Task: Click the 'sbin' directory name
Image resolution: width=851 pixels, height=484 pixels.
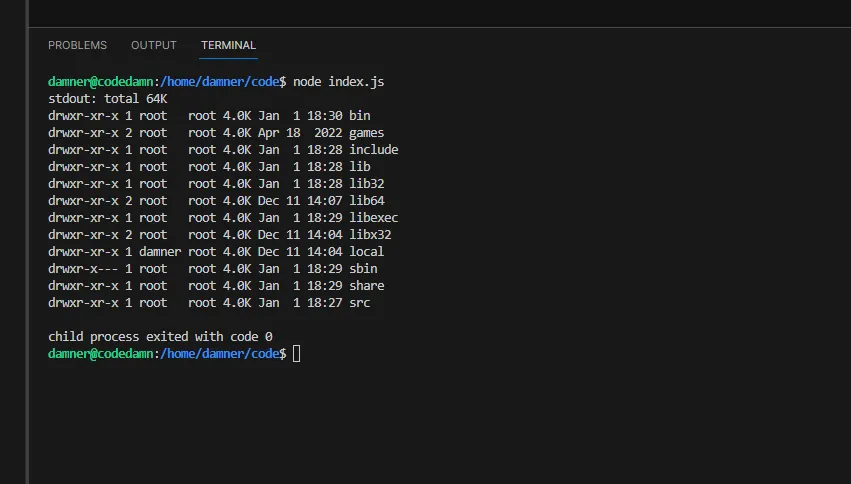Action: (363, 269)
